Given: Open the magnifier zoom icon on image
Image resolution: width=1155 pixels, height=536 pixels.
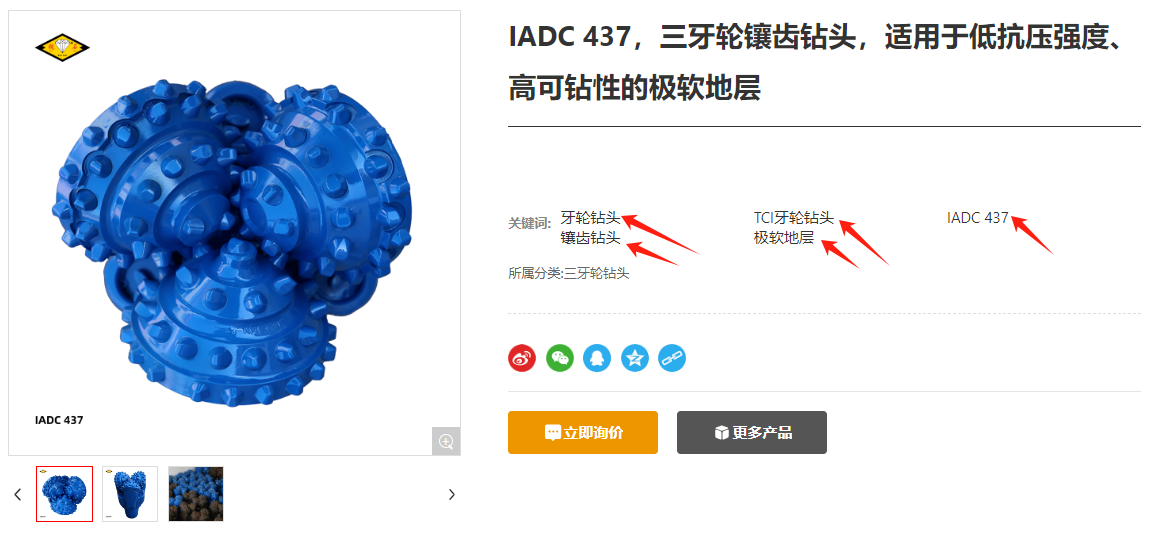Looking at the screenshot, I should [446, 441].
